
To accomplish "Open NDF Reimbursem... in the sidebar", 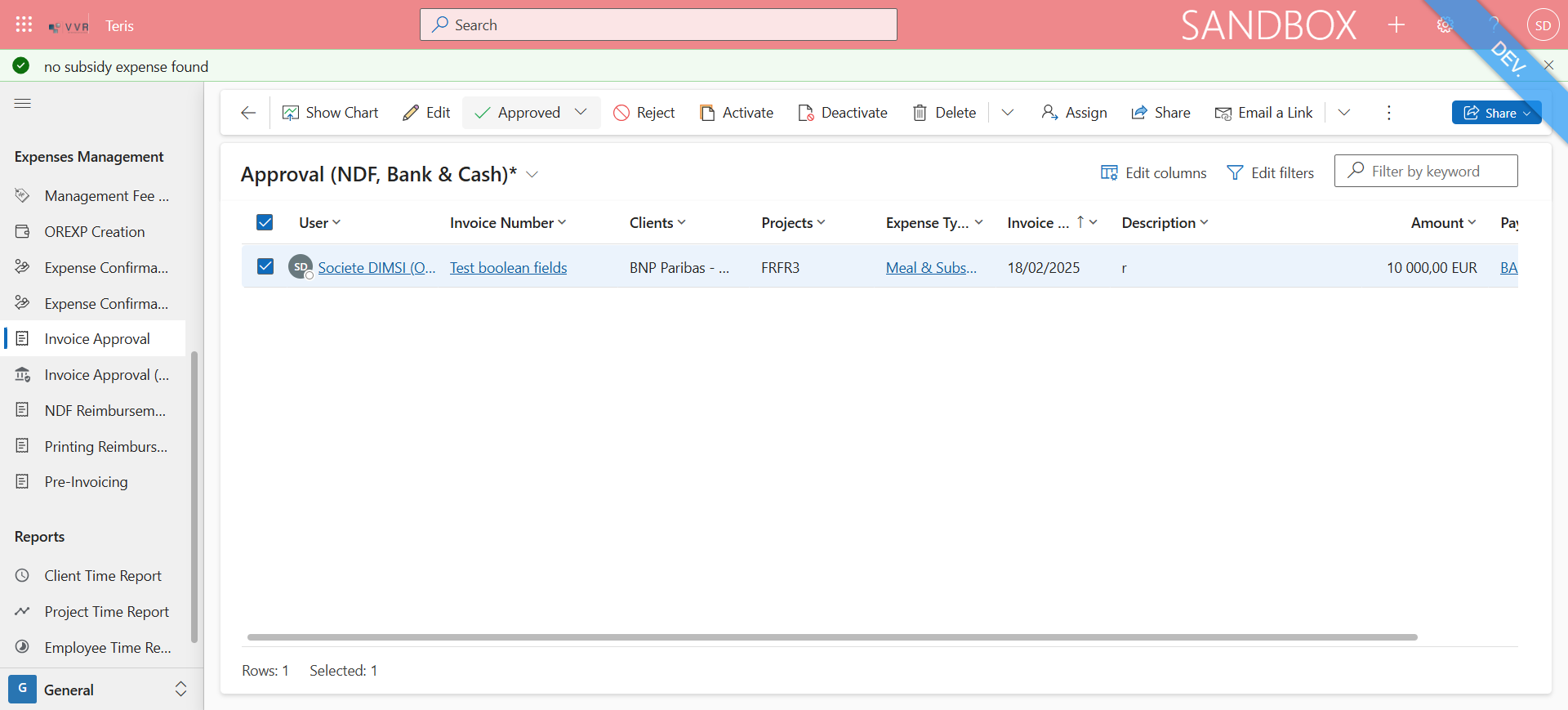I will (93, 411).
